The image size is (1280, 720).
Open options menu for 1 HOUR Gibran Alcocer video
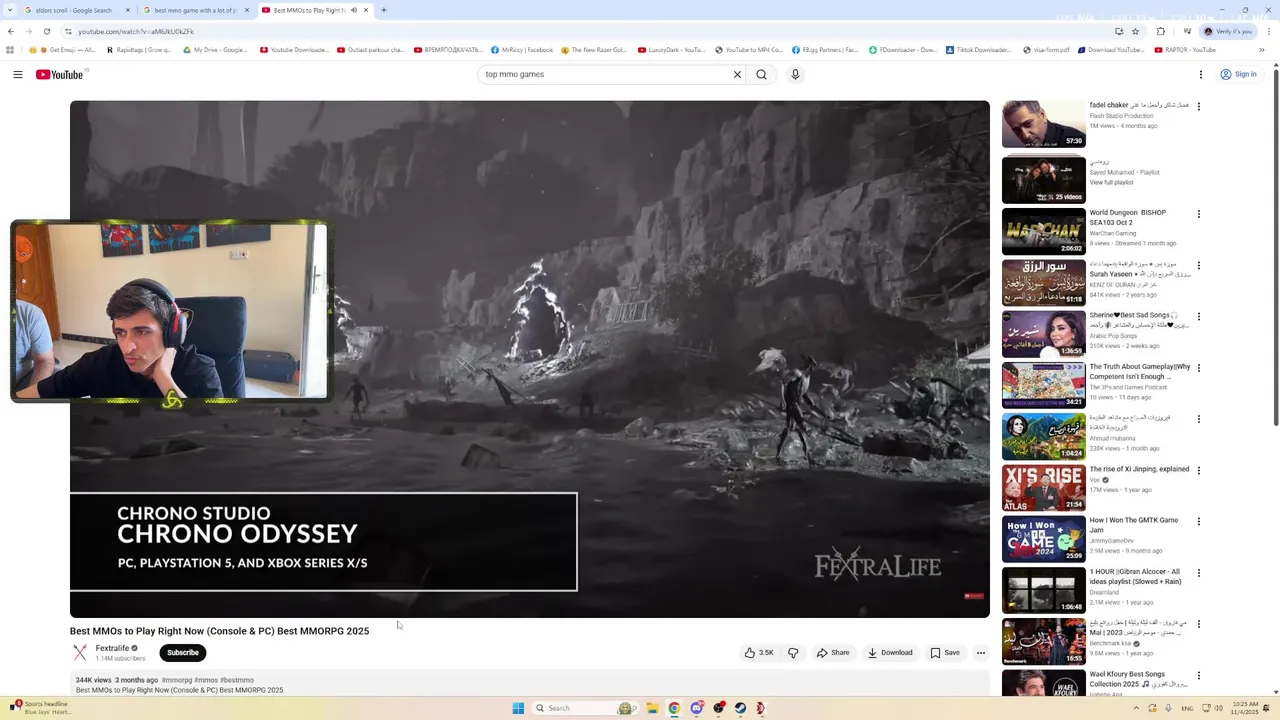coord(1199,573)
